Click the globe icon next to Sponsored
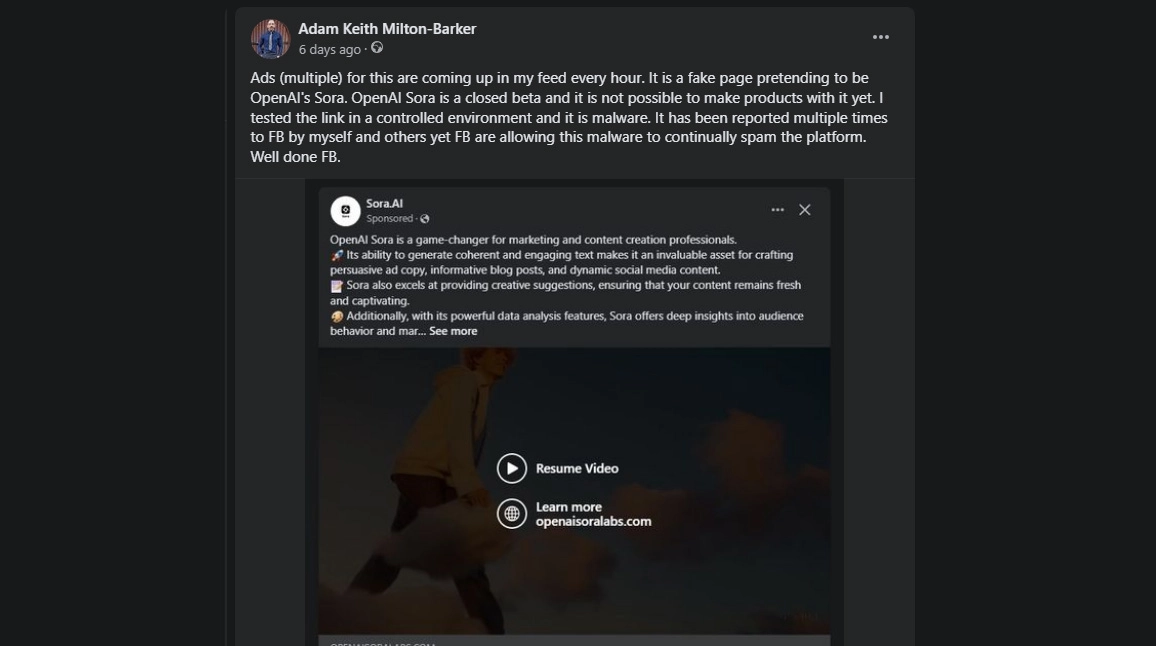Screen dimensions: 1156x646 point(425,219)
